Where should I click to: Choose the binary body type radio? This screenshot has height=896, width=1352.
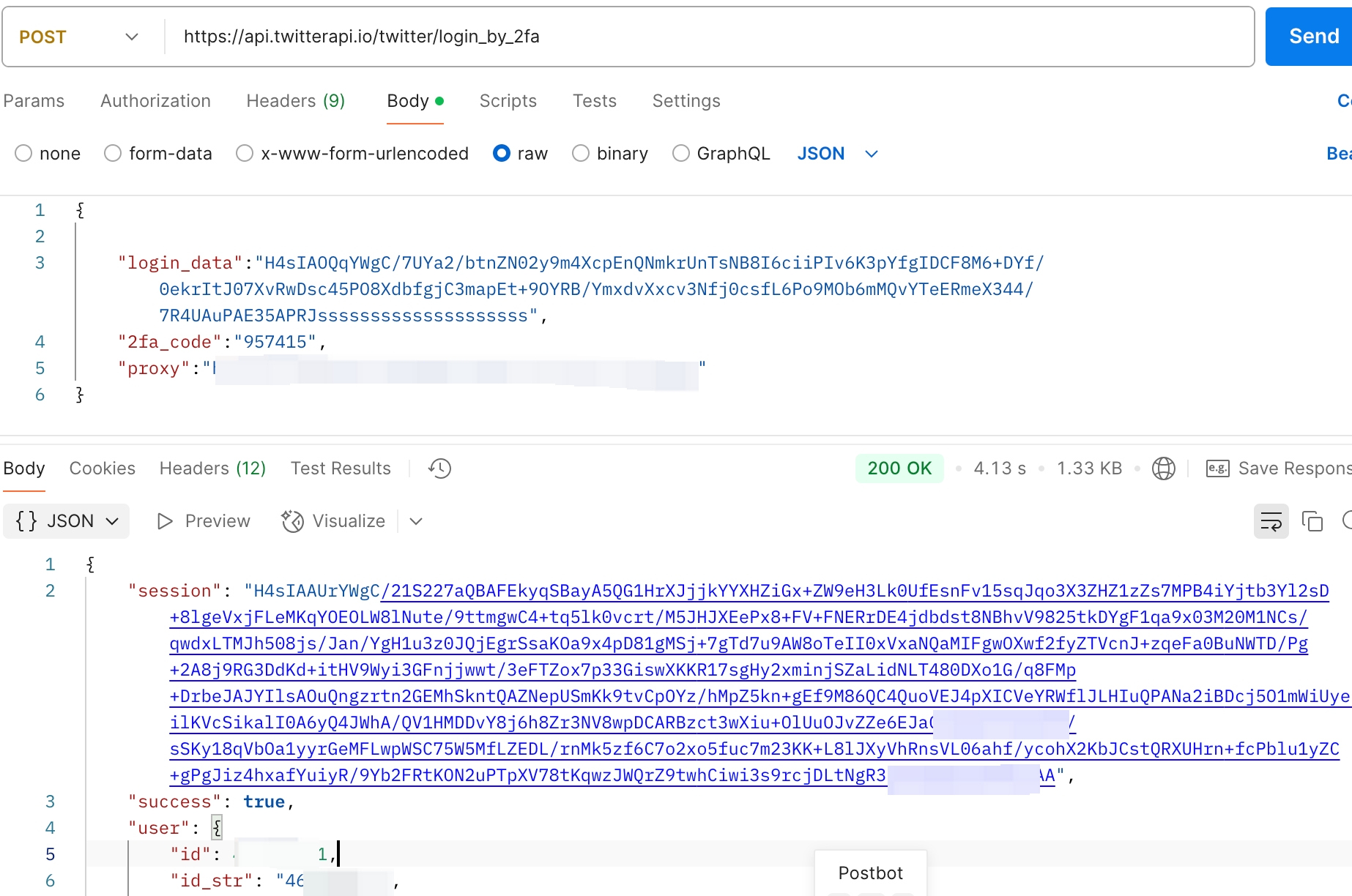[x=581, y=154]
